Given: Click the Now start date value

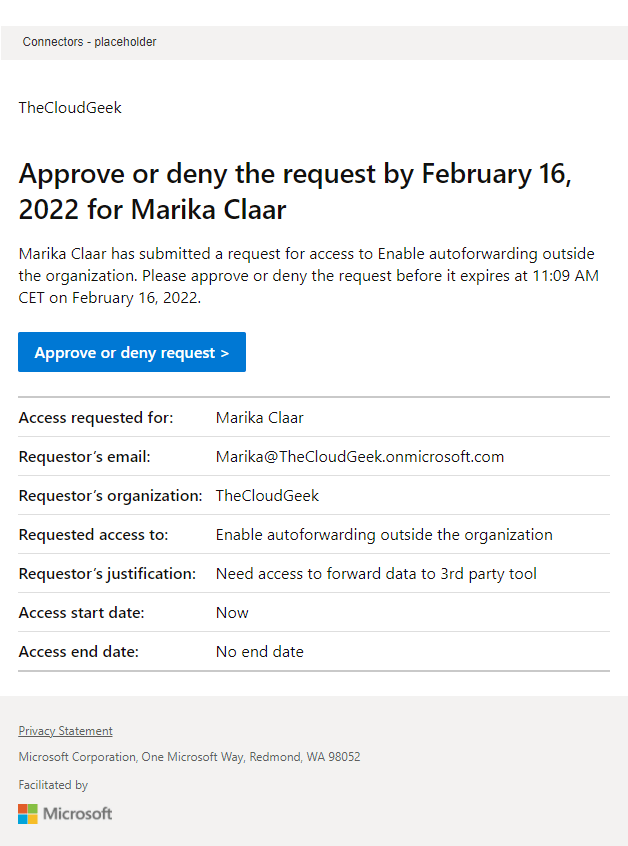Looking at the screenshot, I should (232, 613).
